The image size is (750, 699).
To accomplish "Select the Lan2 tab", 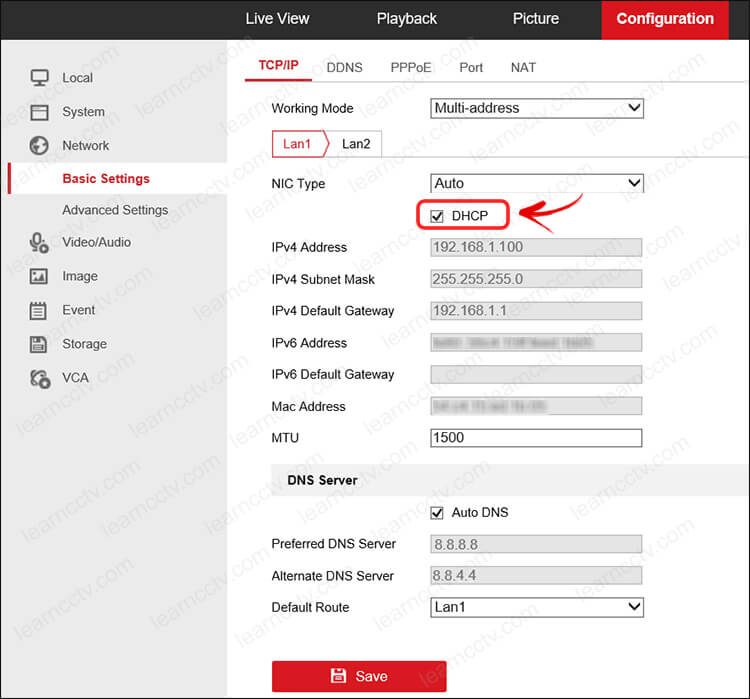I will pos(356,144).
